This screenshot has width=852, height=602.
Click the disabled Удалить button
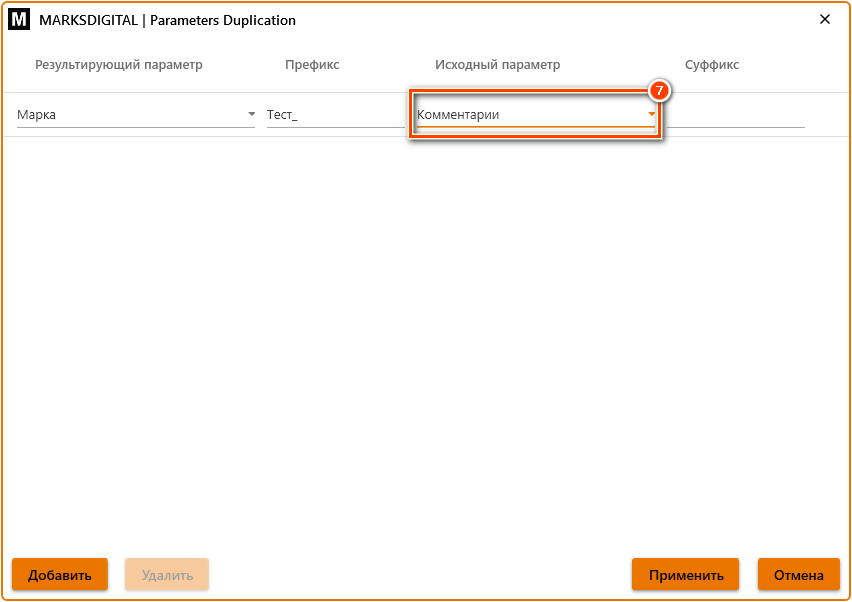coord(167,575)
